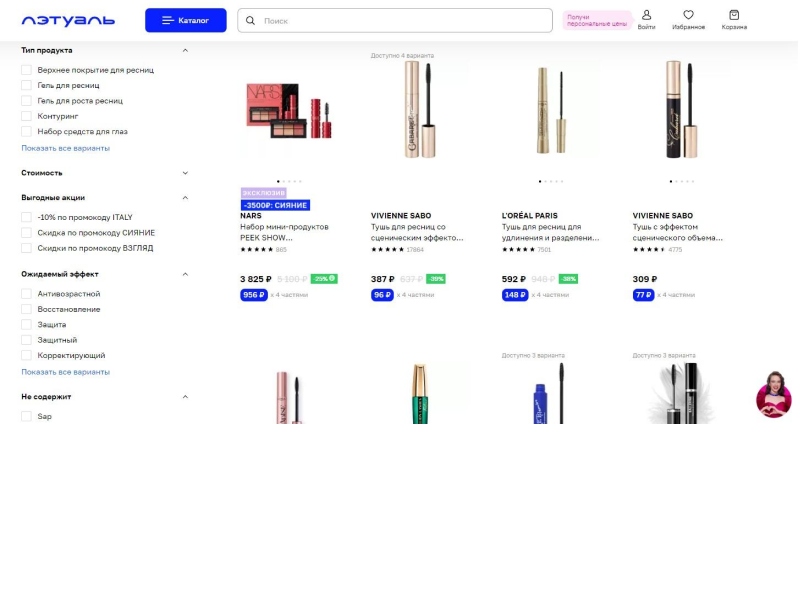800x600 pixels.
Task: Show all variants under Ожидаемый эффект
Action: click(x=65, y=372)
